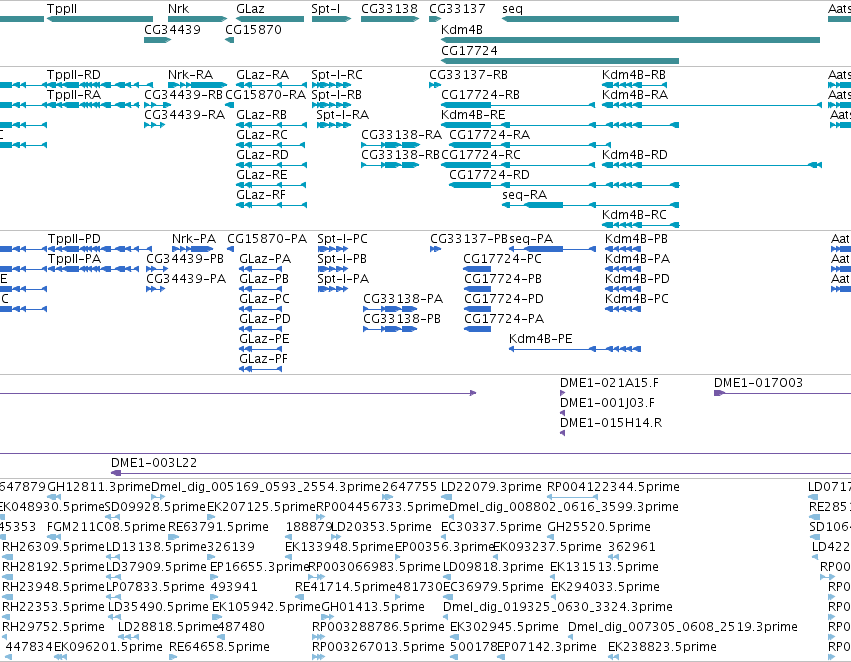Click the long Kdm4B gene bar
The width and height of the screenshot is (851, 662).
[630, 40]
